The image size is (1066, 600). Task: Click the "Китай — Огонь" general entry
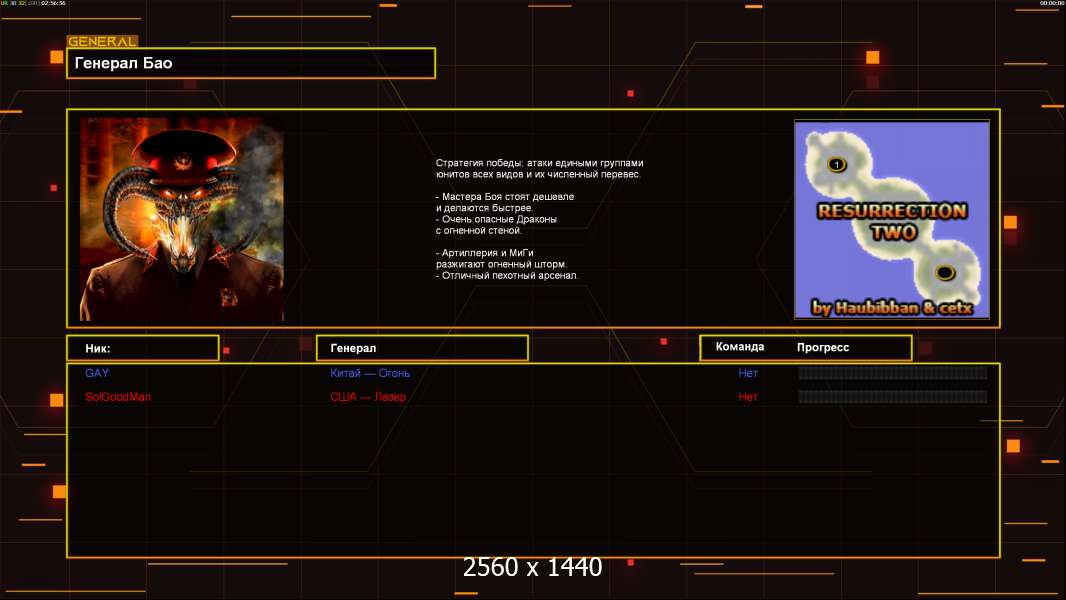(370, 373)
